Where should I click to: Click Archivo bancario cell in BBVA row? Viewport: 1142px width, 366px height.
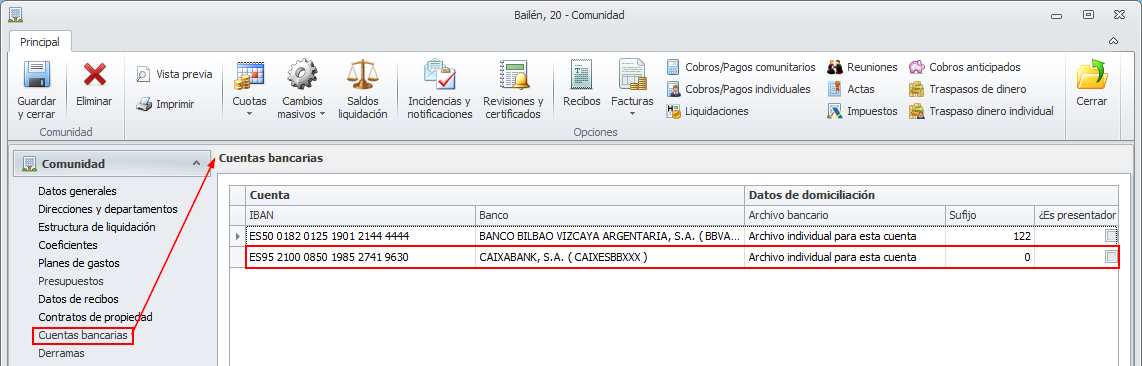coord(845,236)
